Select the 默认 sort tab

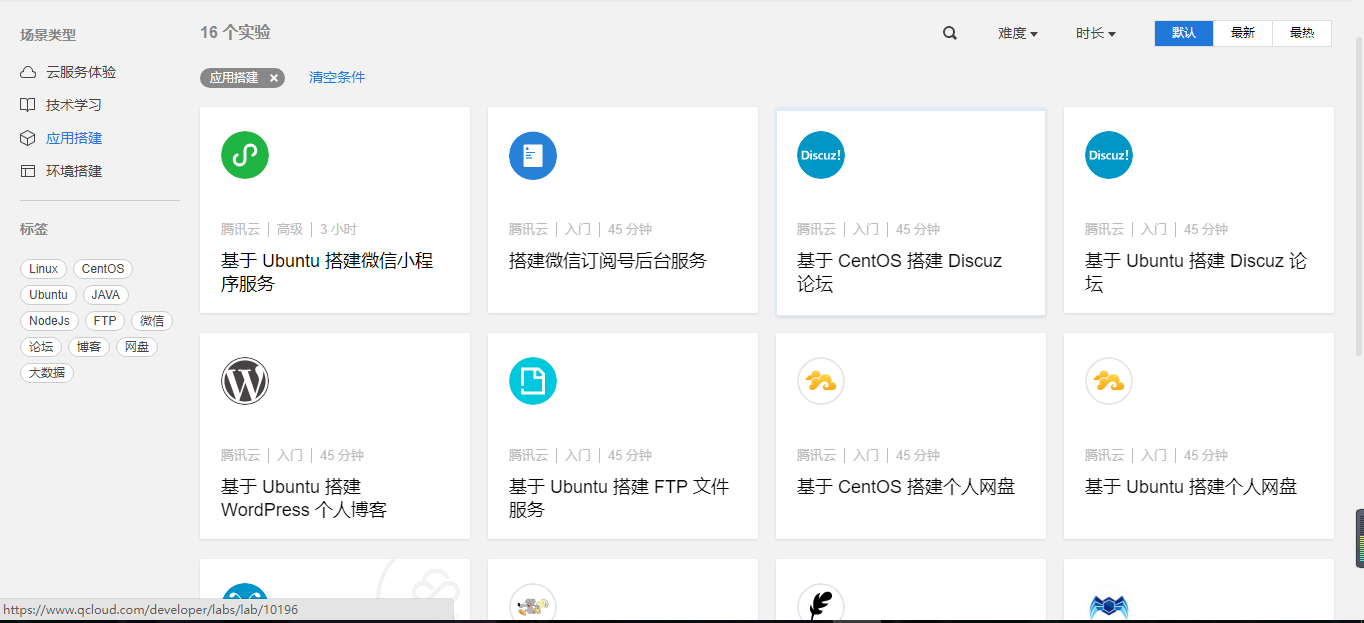point(1184,33)
